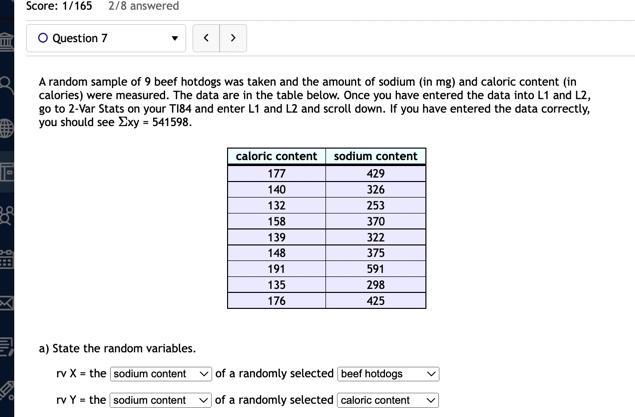Click the pencil ruler icon in sidebar
Screen dimensions: 635x417
point(6,390)
